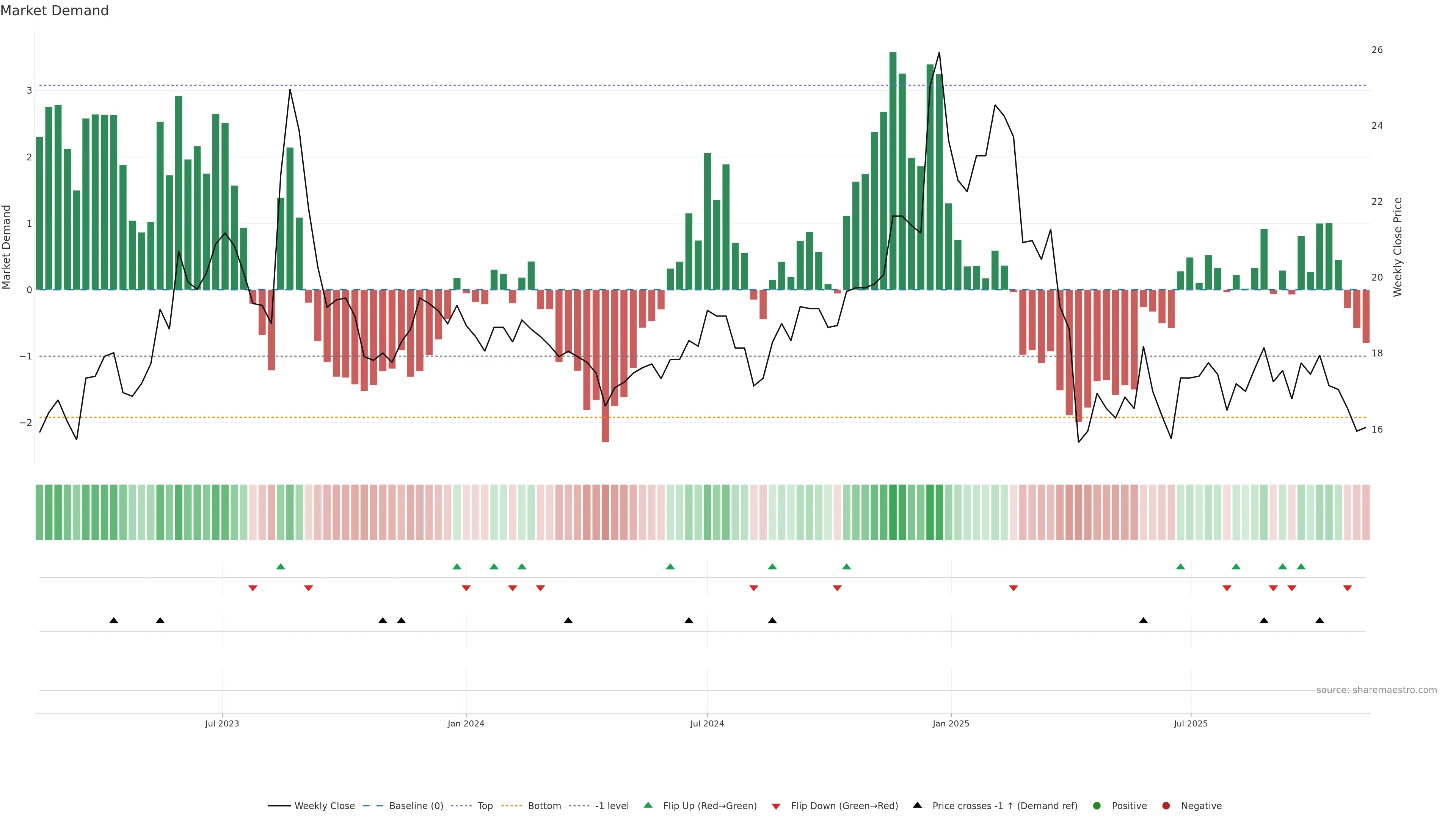Click the Jan 2025 axis label
The width and height of the screenshot is (1456, 819).
point(951,723)
